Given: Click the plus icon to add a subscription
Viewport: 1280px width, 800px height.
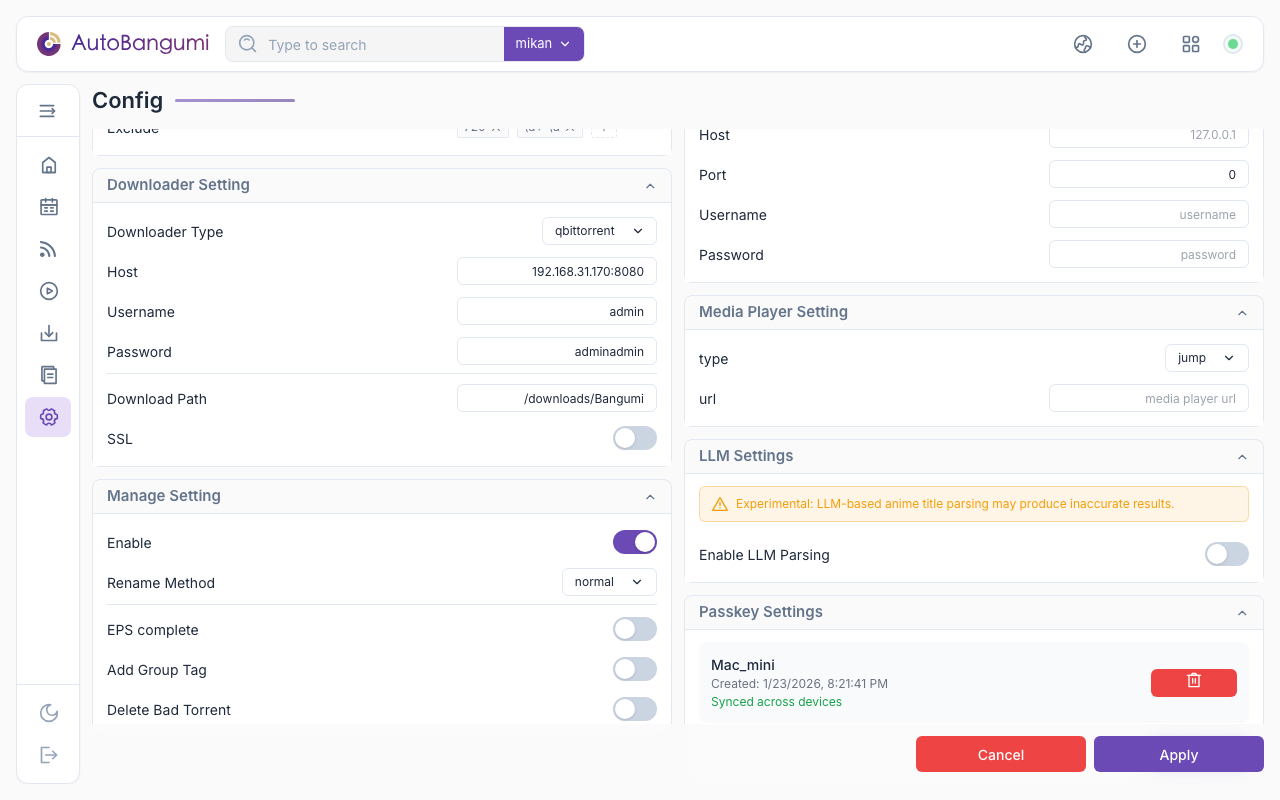Looking at the screenshot, I should coord(1137,44).
